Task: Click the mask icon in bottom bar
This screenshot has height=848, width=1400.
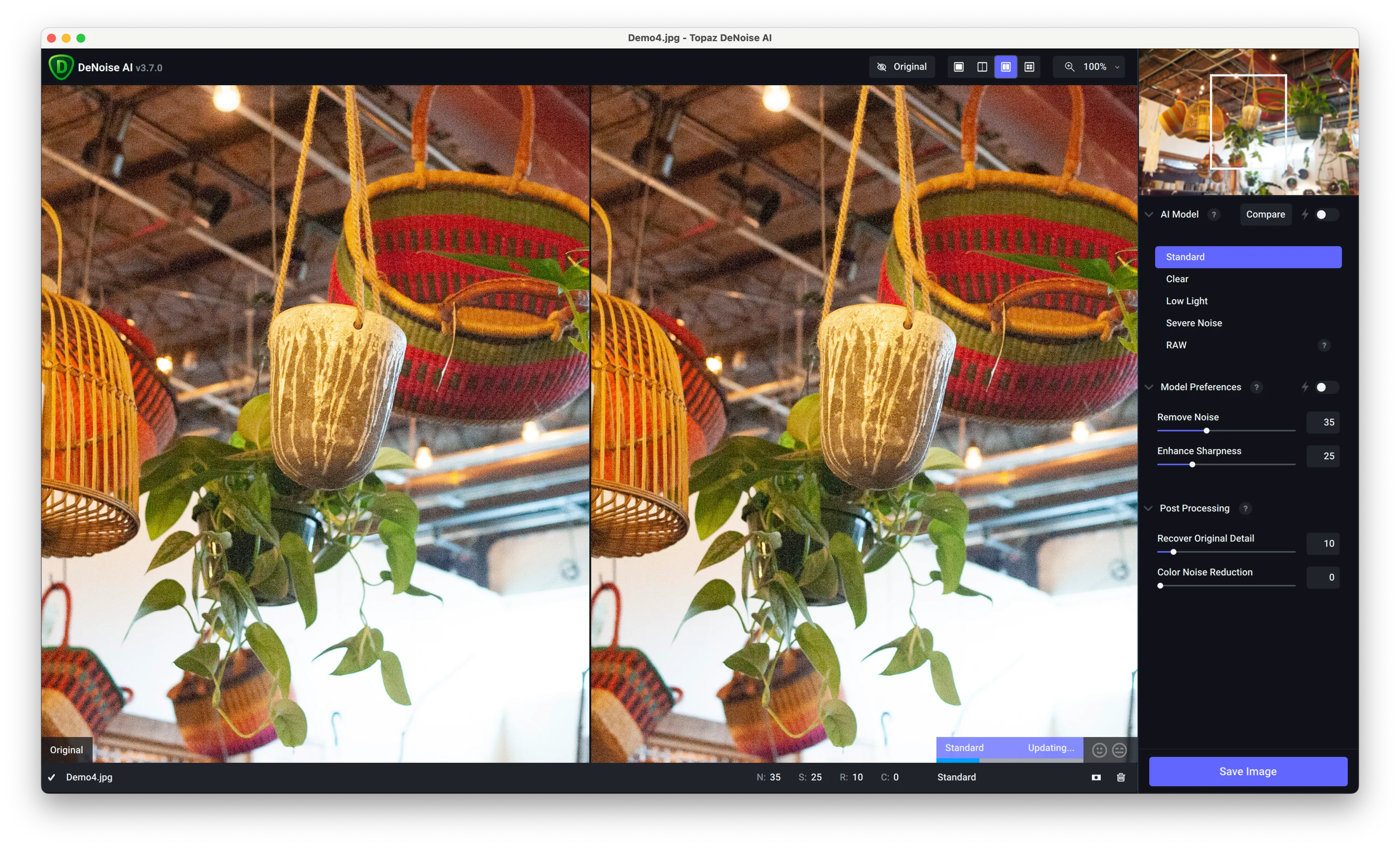Action: click(x=1096, y=777)
